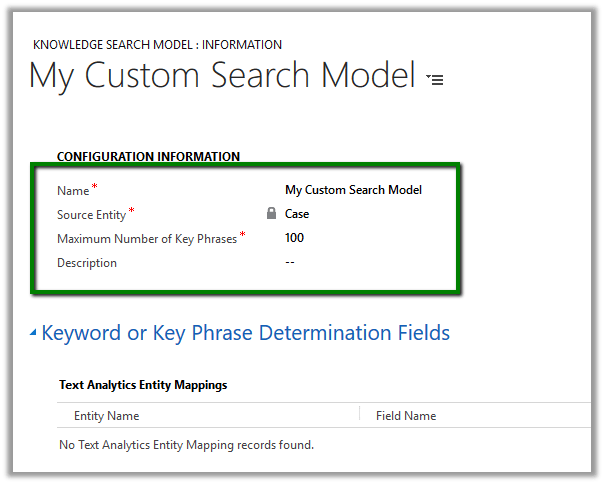Select the Name field value

pyautogui.click(x=353, y=190)
